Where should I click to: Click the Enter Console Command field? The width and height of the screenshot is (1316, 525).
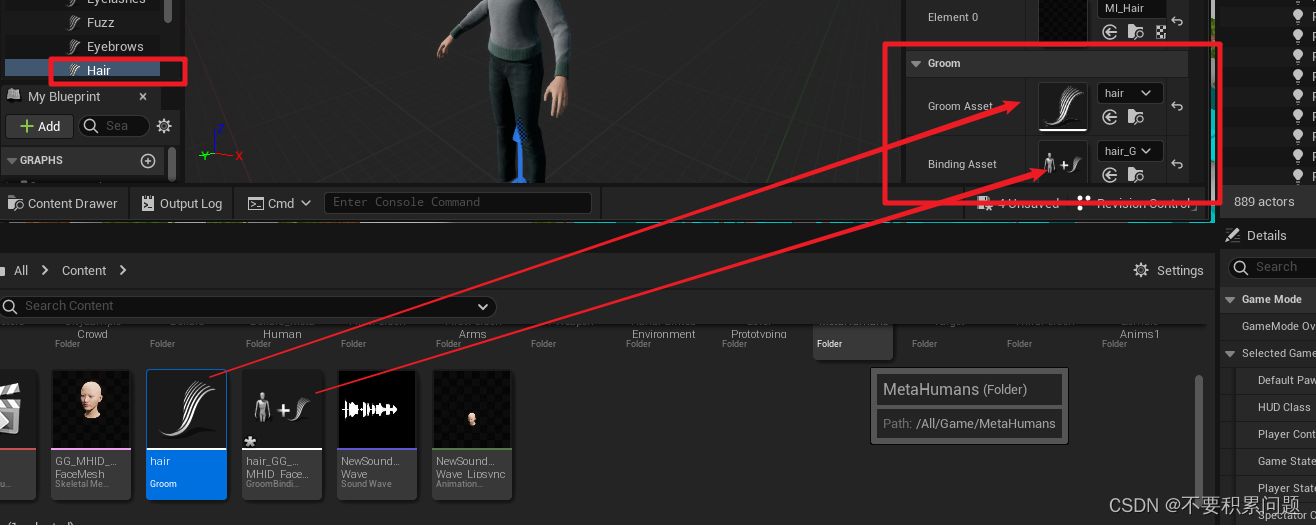click(x=458, y=202)
